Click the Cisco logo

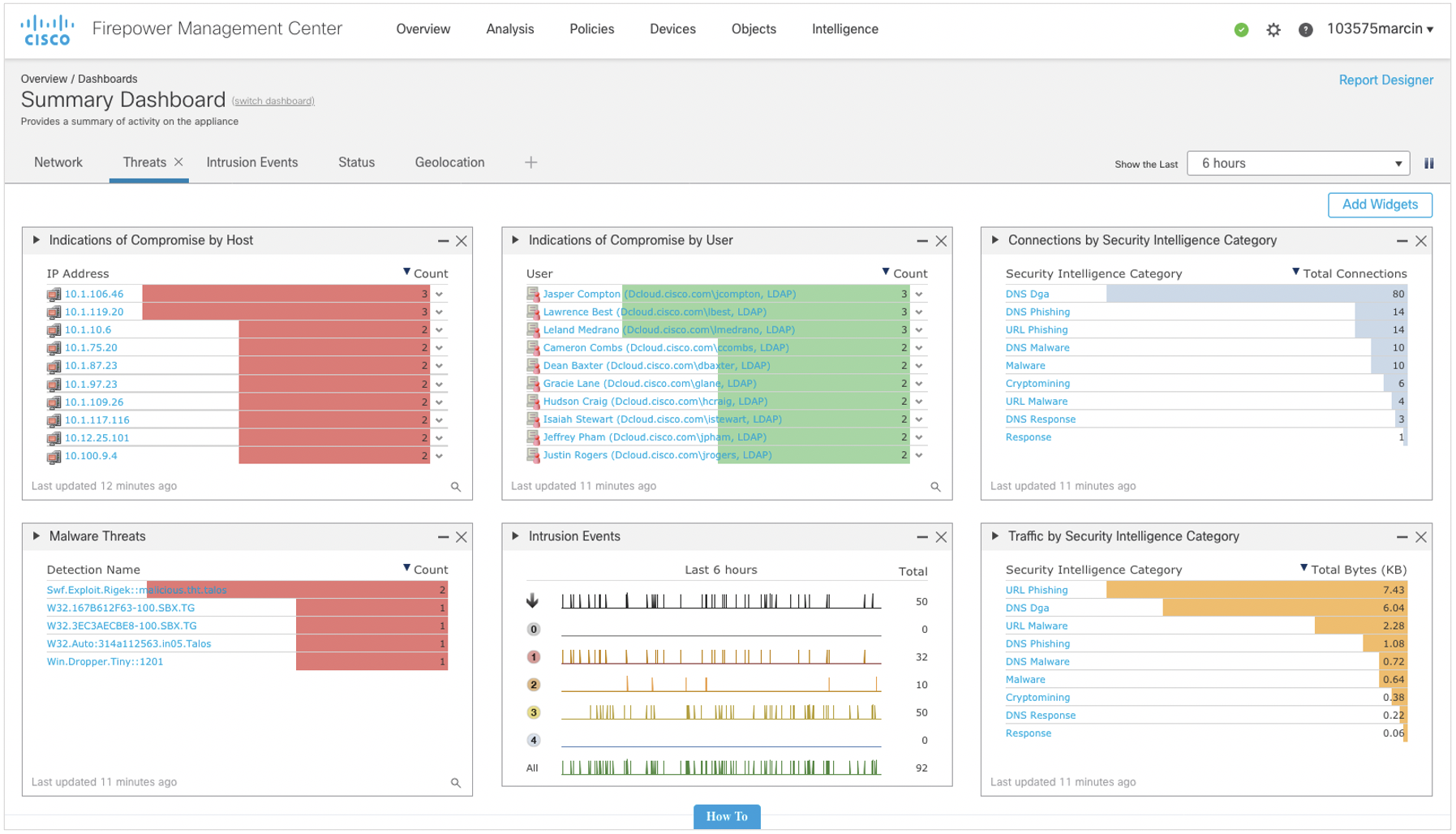47,30
